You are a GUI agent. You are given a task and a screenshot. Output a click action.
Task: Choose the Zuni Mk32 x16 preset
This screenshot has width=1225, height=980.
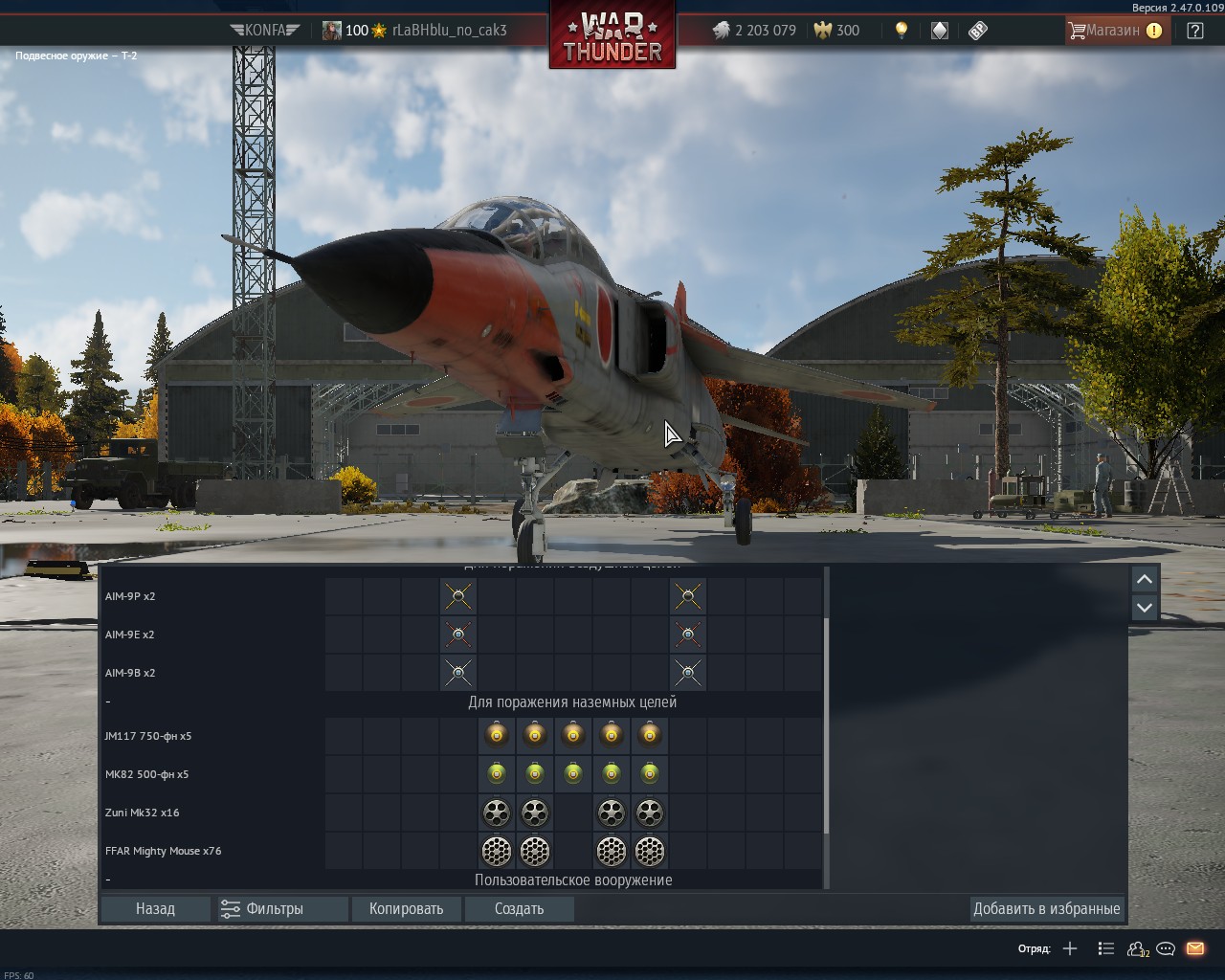point(461,813)
